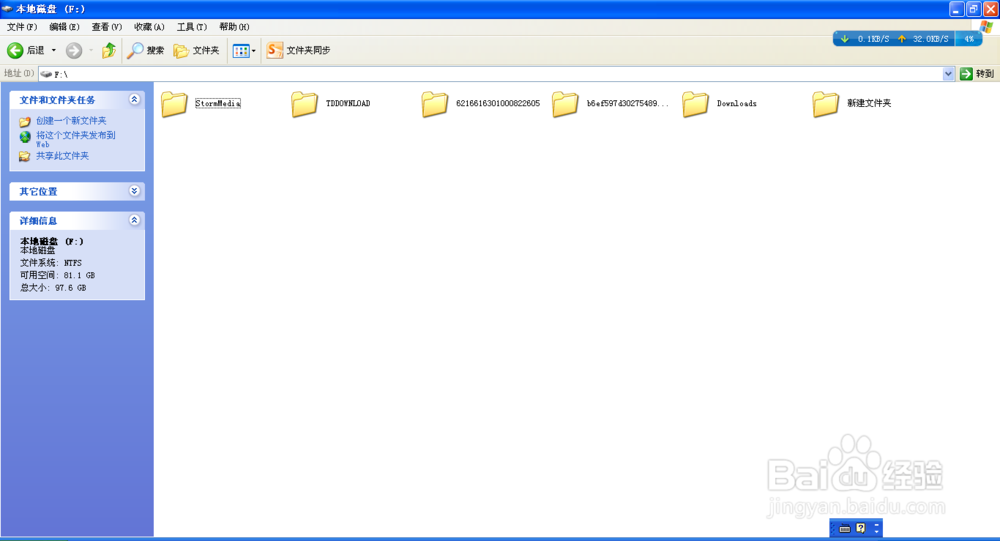The image size is (1000, 541).
Task: Select the 新建文件夹 folder icon
Action: click(825, 103)
